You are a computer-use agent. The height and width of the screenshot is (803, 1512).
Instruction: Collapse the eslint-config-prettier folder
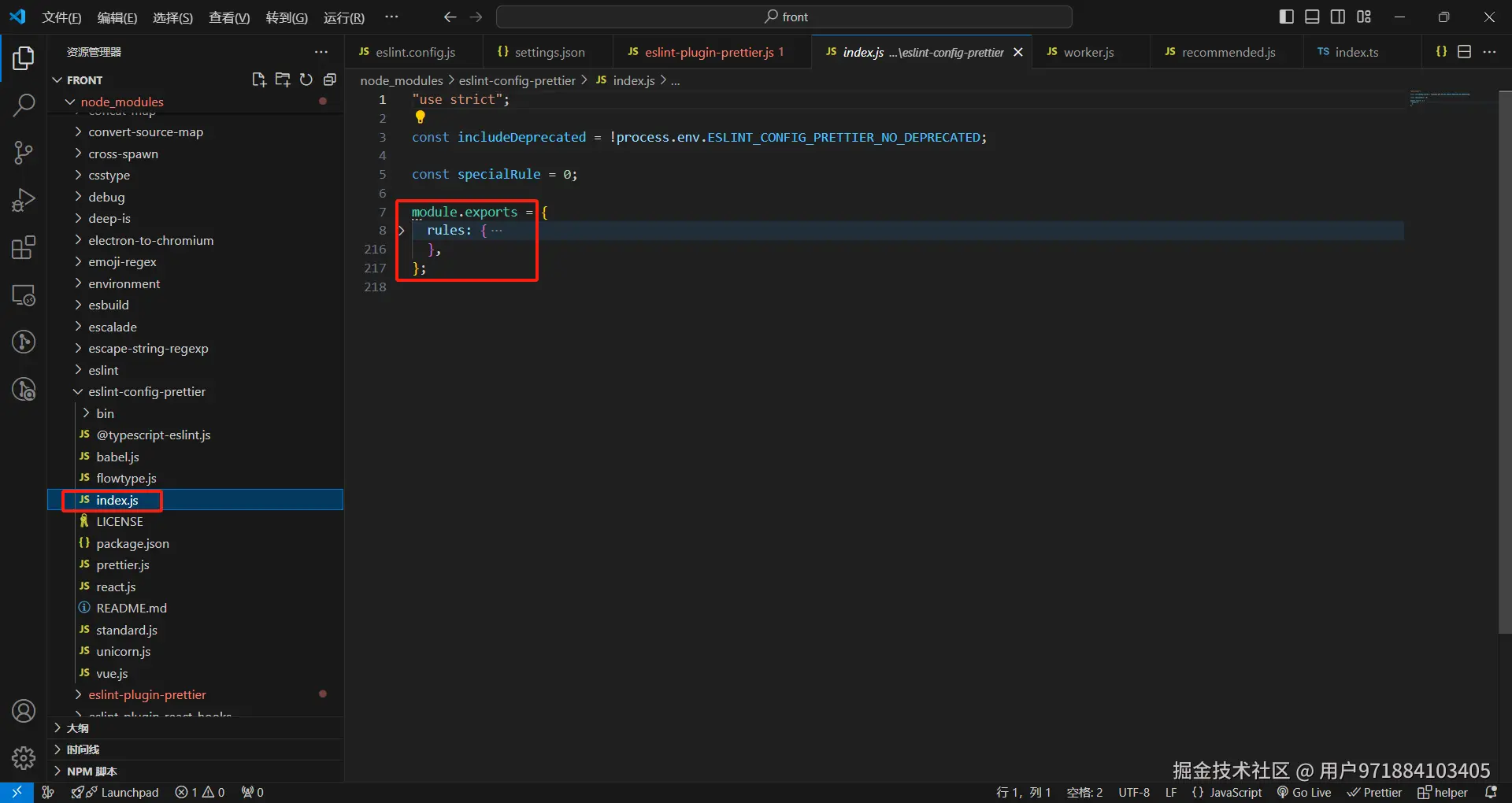pyautogui.click(x=78, y=391)
